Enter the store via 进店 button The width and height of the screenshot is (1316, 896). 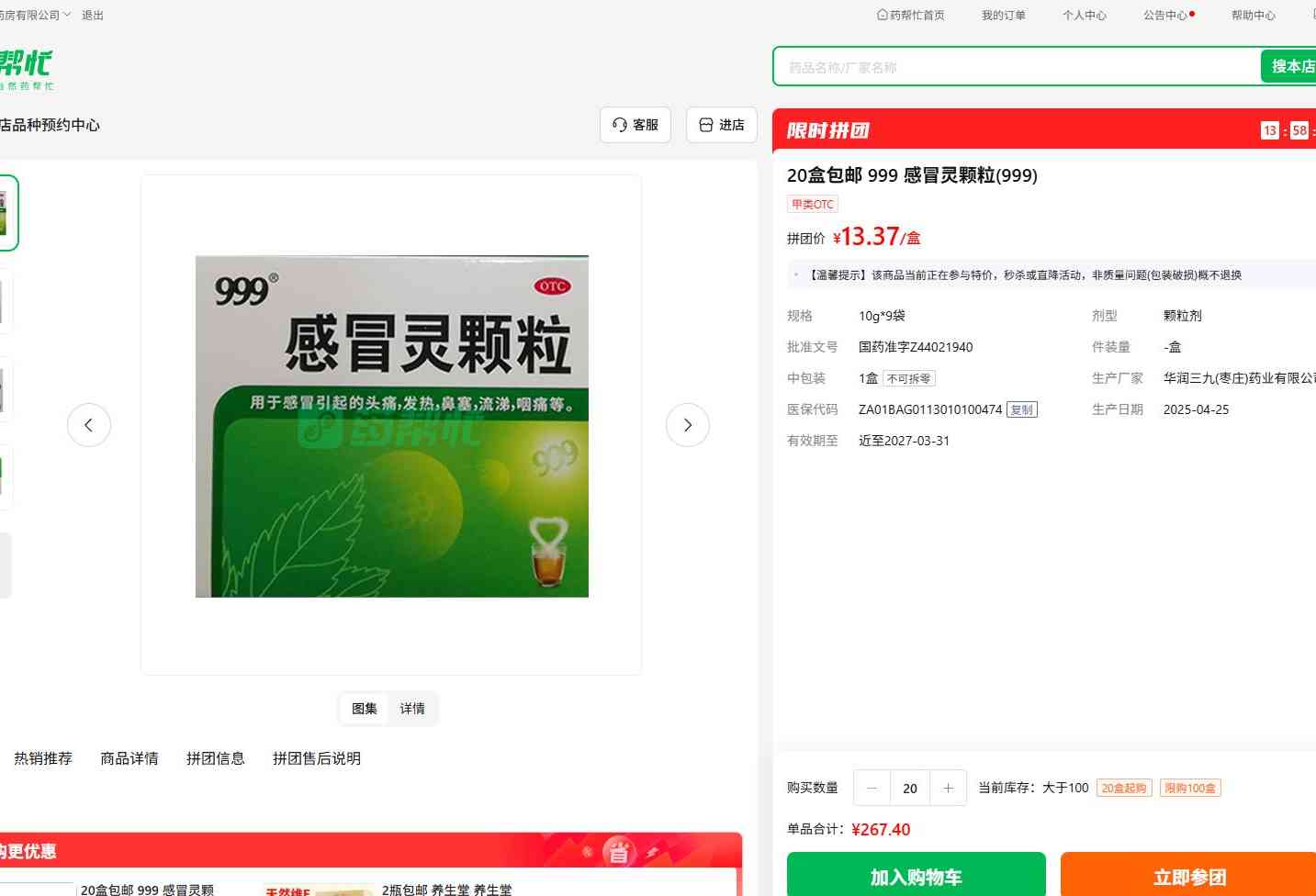coord(722,125)
